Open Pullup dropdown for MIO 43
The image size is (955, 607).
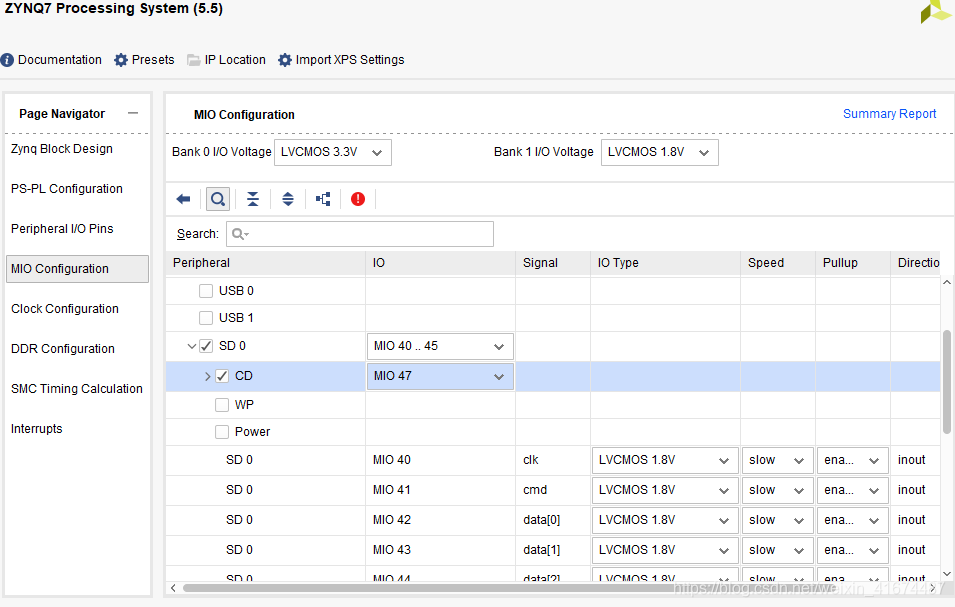coord(852,550)
